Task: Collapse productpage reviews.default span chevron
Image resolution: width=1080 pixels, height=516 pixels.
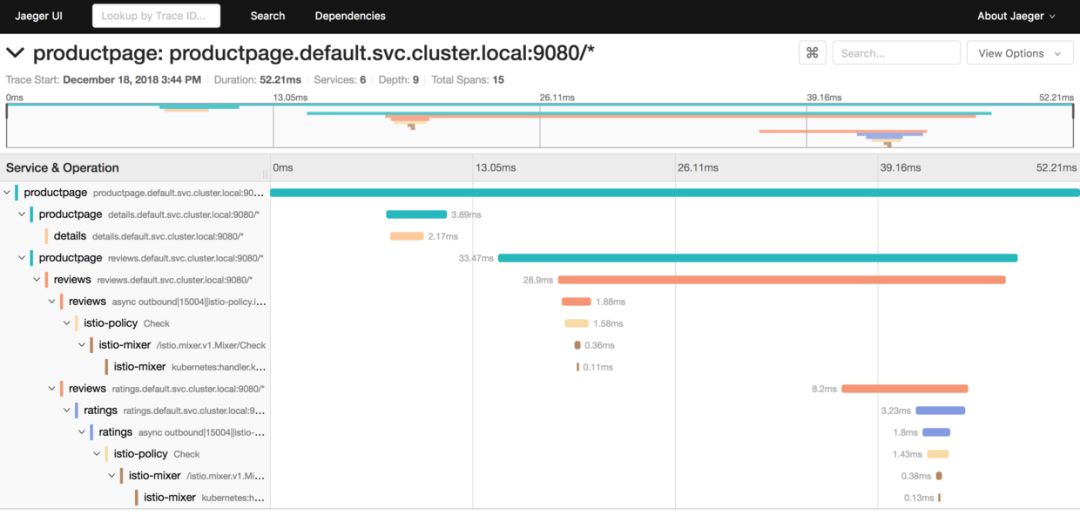Action: (22, 258)
